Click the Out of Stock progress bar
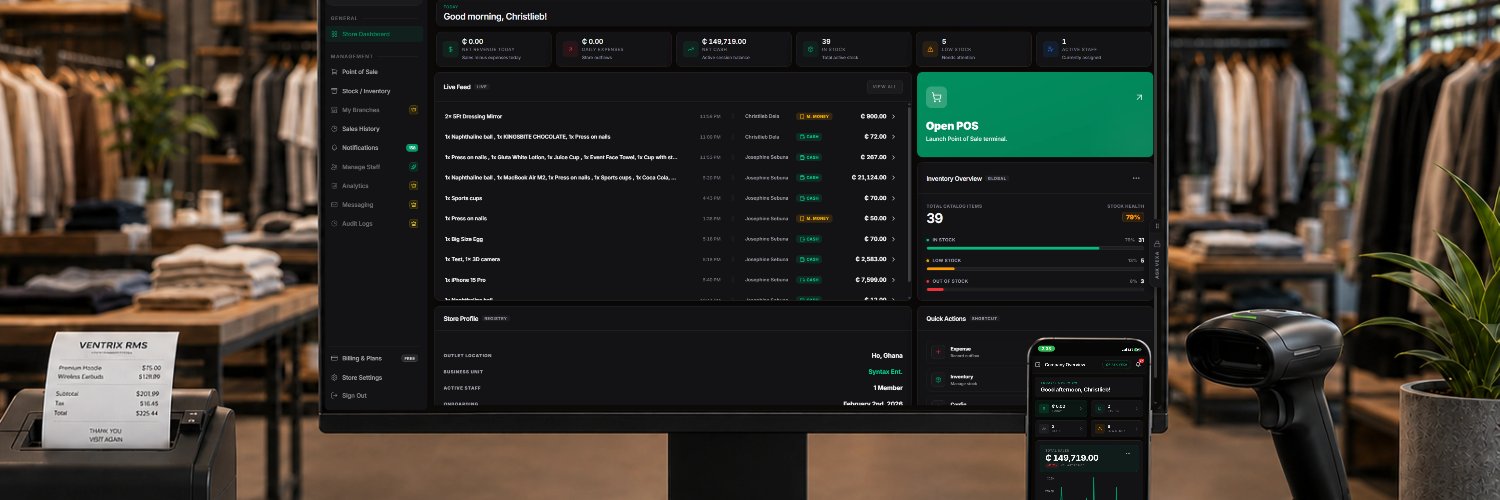The image size is (1500, 500). tap(1035, 289)
